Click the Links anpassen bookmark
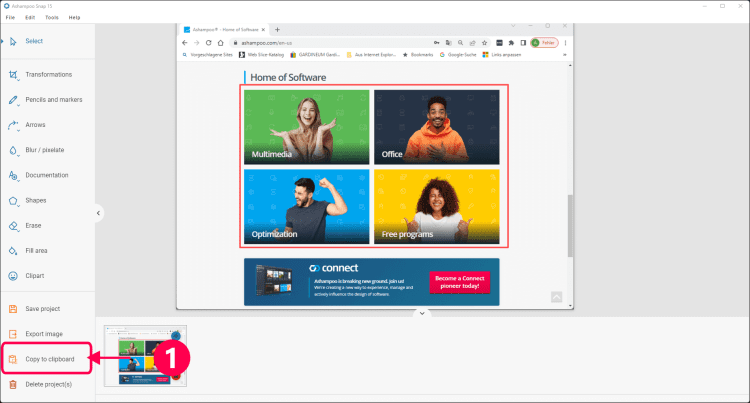 [x=502, y=55]
